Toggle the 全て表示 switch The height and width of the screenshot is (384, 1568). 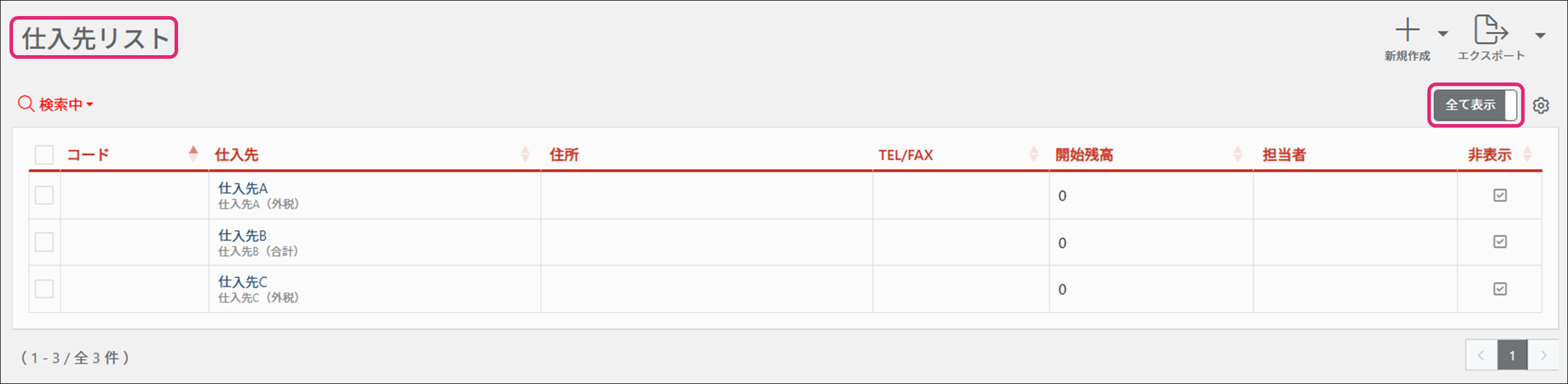1475,105
